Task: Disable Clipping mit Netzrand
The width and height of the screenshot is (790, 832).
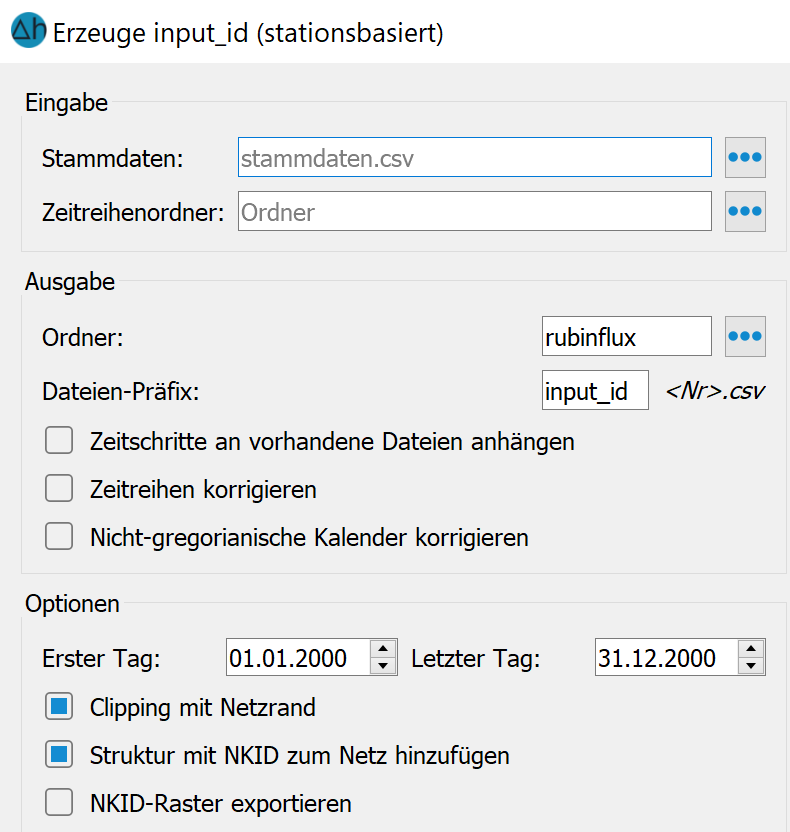Action: tap(60, 708)
